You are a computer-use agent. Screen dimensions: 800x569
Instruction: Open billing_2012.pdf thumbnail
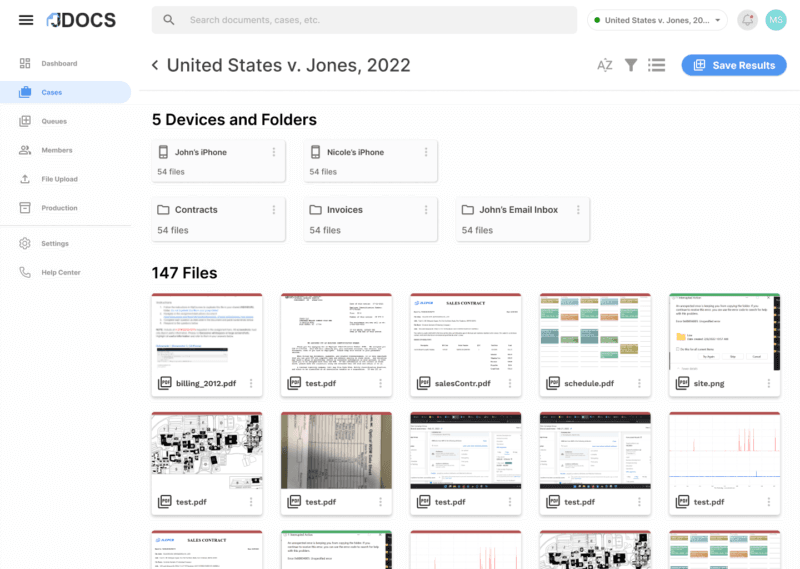coord(207,333)
